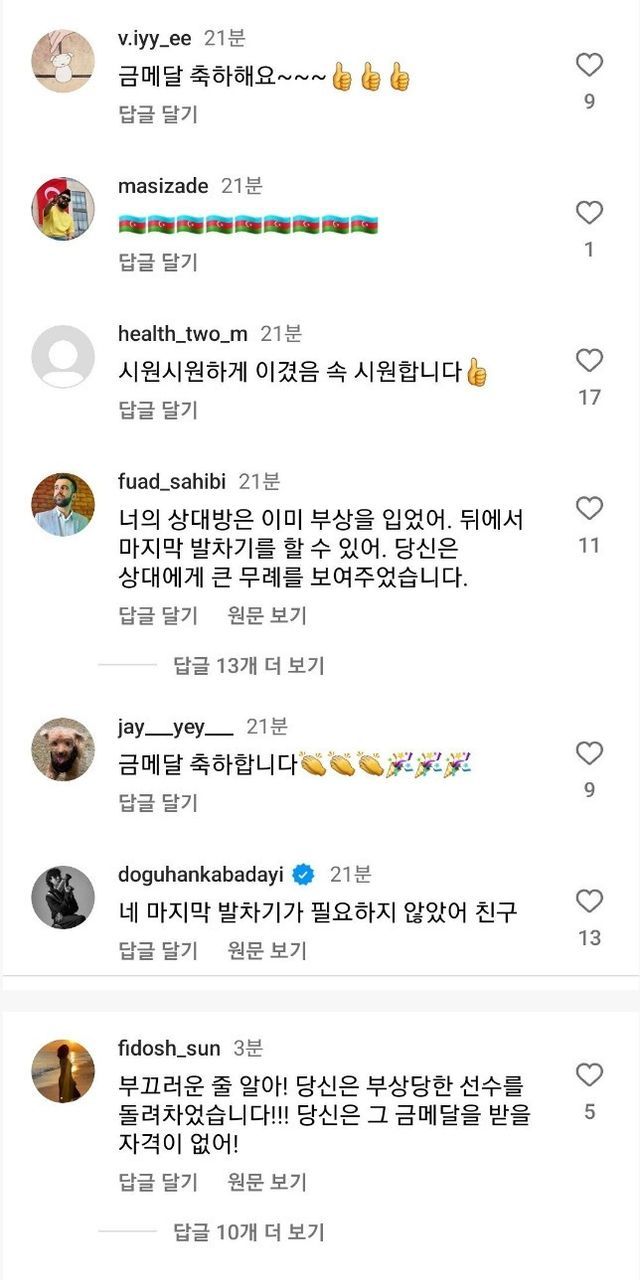Reply to health_two_m's comment

pos(158,409)
